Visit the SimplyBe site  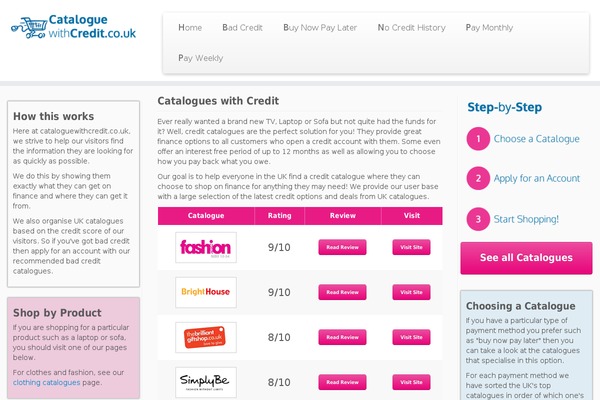point(411,382)
